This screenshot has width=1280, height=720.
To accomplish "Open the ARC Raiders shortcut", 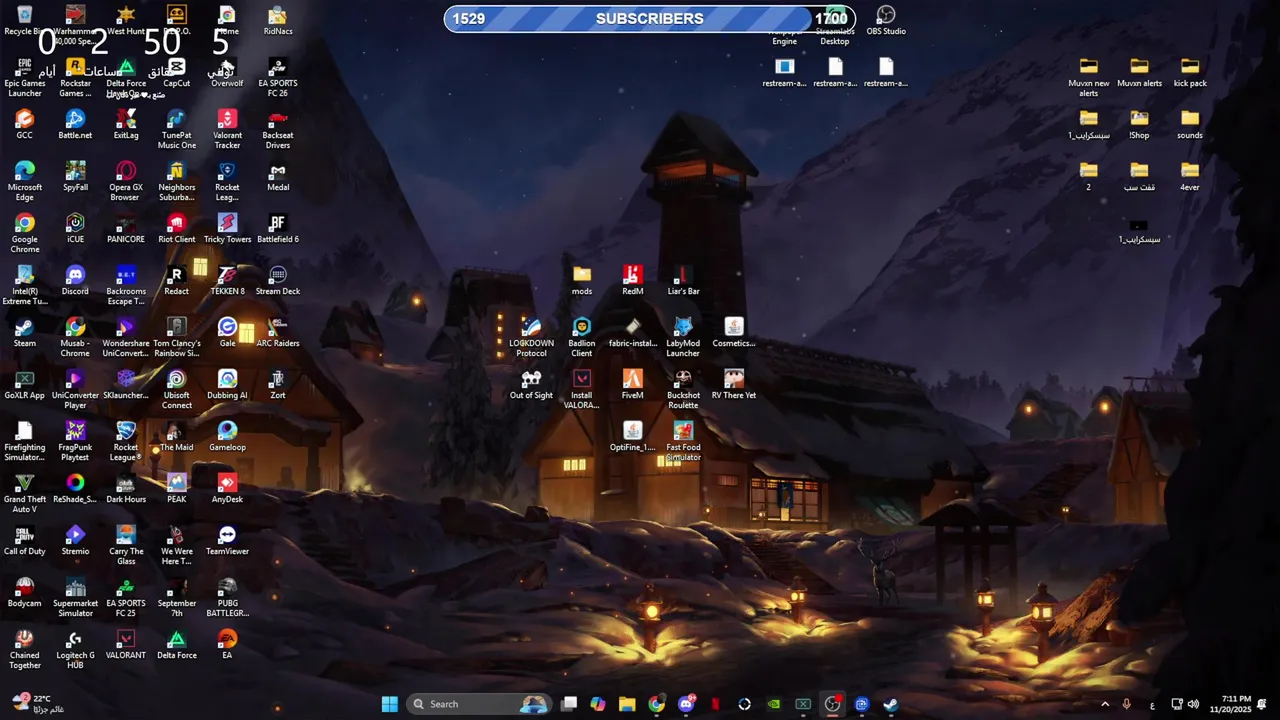I will [278, 333].
